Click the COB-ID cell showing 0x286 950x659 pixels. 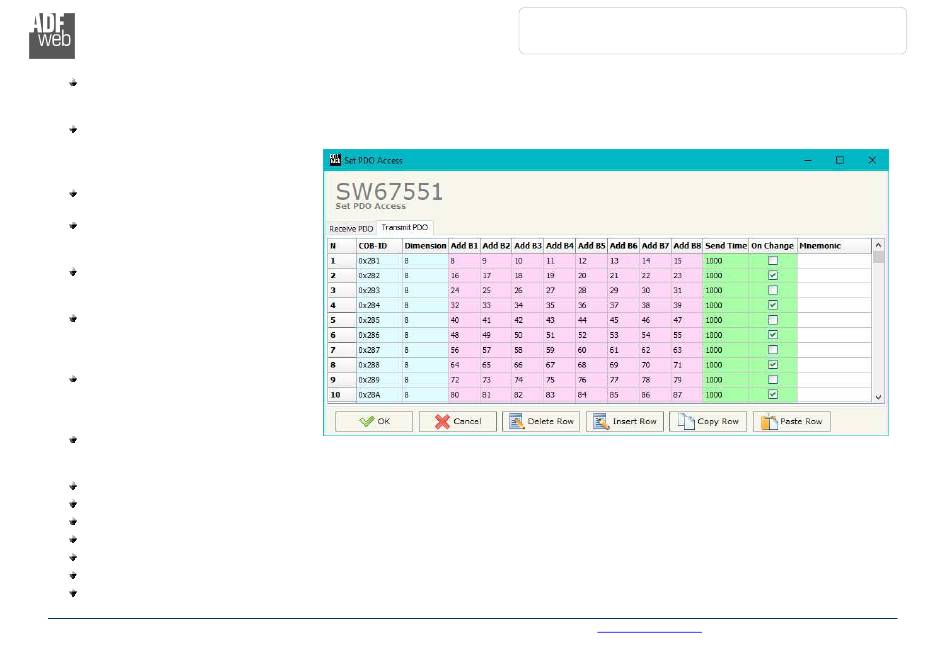click(x=378, y=335)
